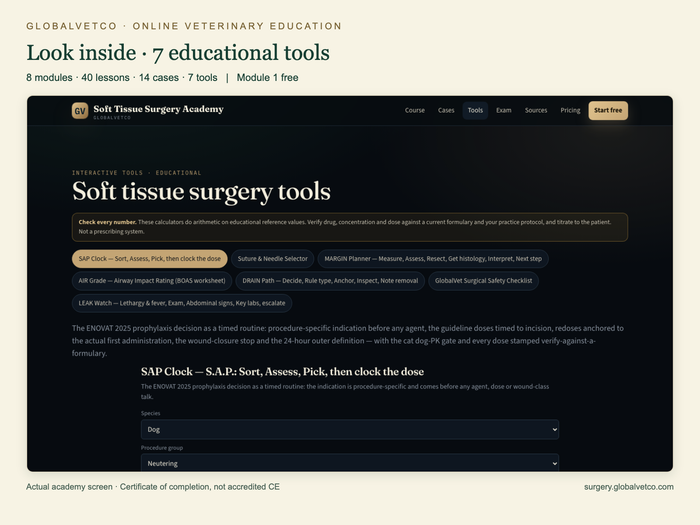Open the MARGIN Planner tool tab

(x=433, y=259)
